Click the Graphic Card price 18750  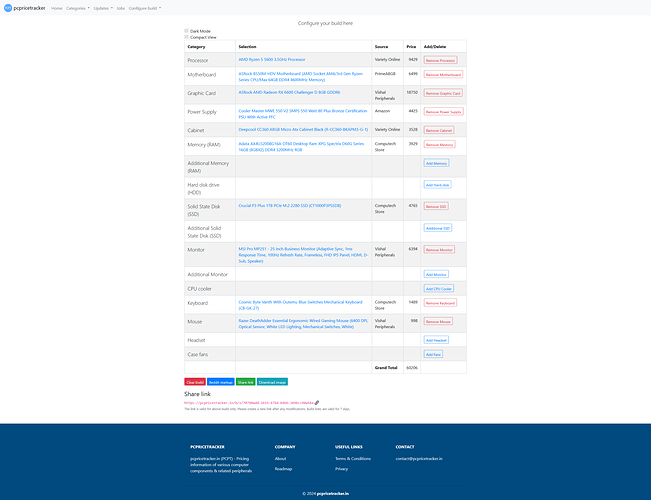click(x=412, y=92)
